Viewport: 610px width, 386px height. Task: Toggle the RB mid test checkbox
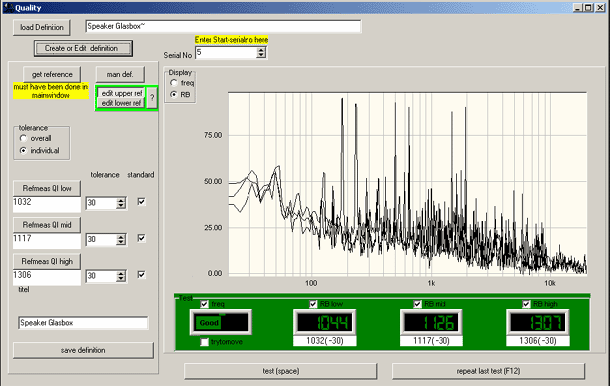pos(417,304)
